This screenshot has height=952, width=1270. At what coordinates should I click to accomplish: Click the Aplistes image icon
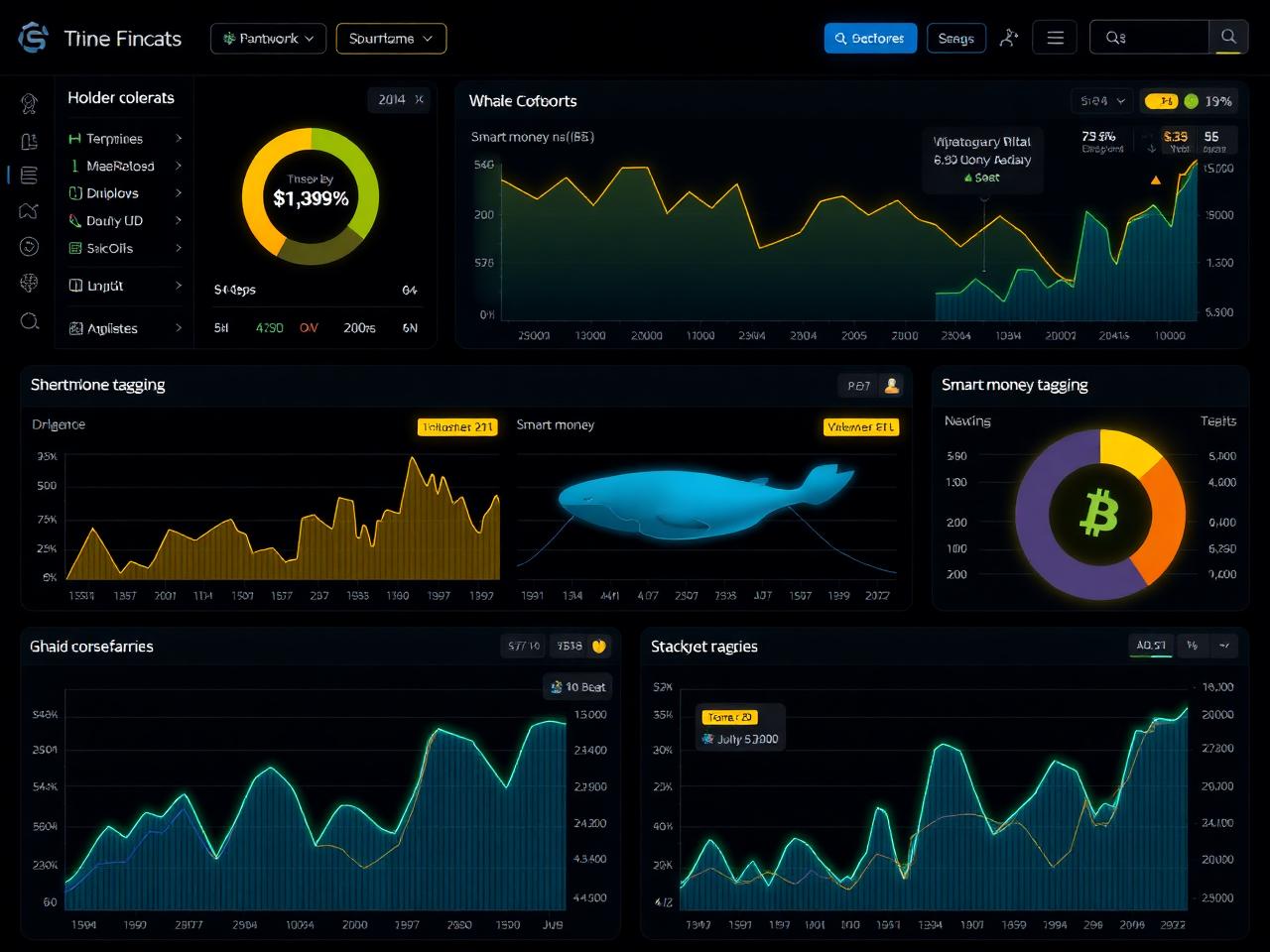(74, 328)
